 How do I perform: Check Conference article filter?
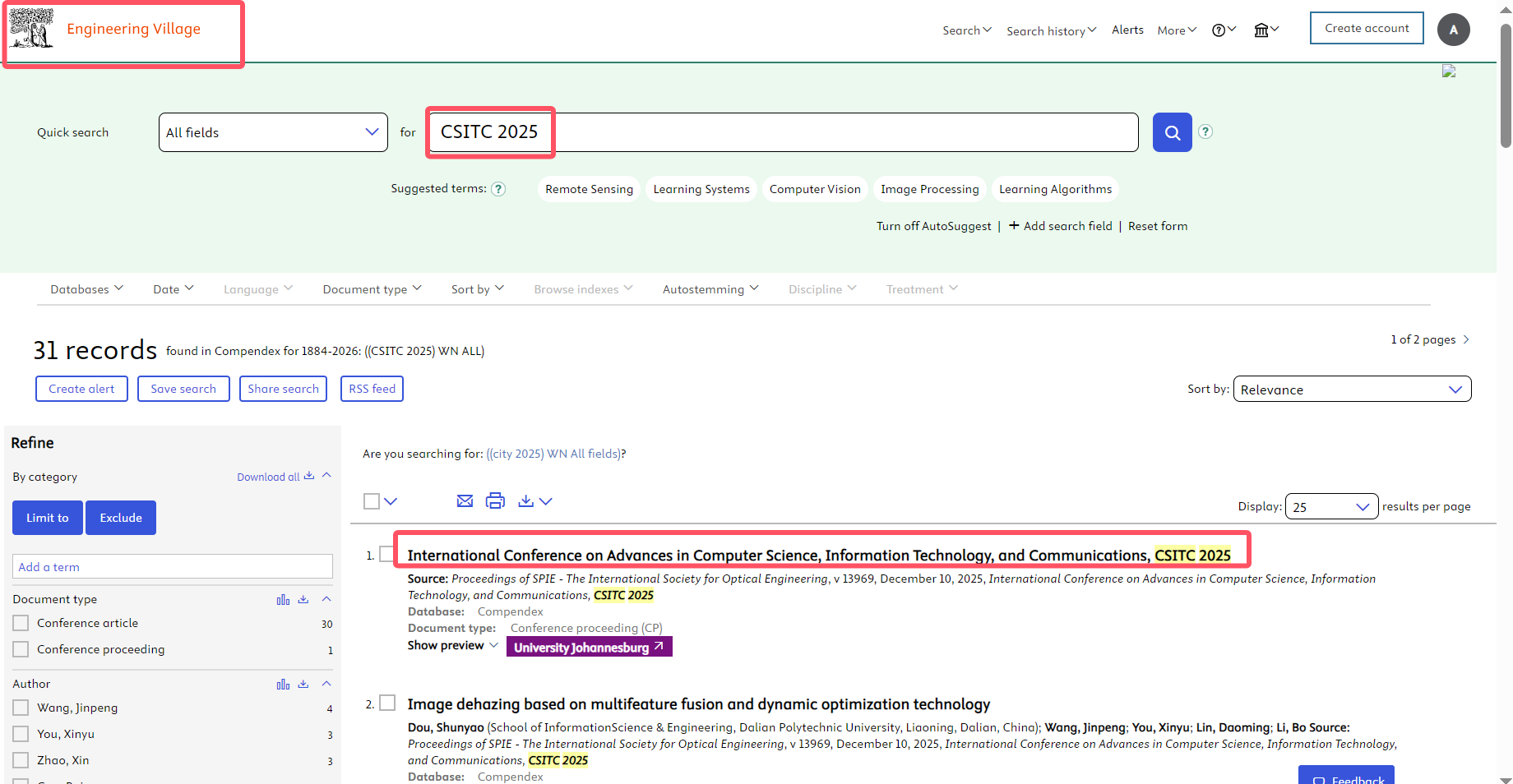(x=21, y=623)
